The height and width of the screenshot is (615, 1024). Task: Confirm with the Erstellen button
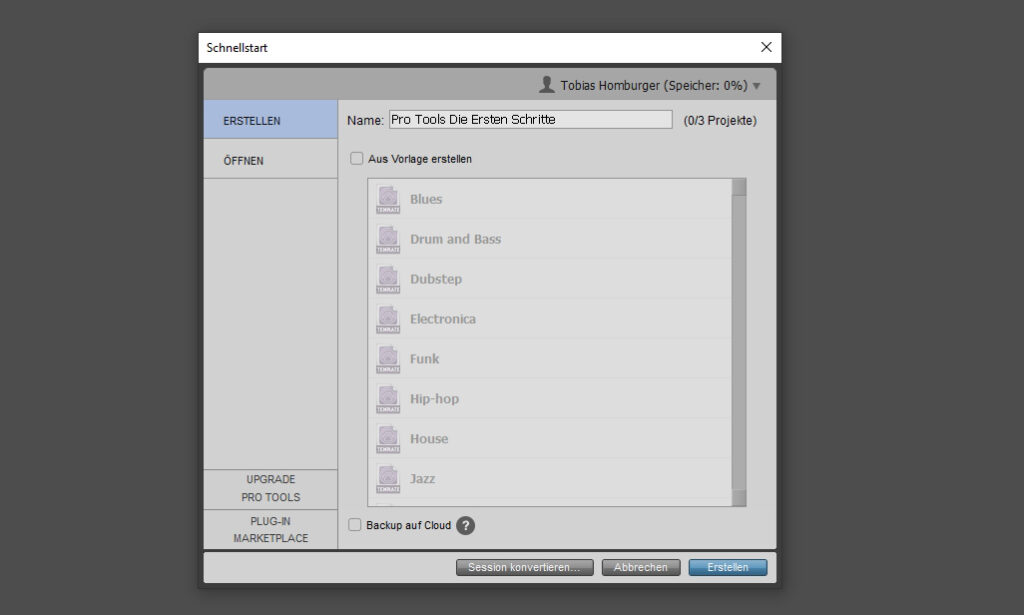[x=728, y=567]
